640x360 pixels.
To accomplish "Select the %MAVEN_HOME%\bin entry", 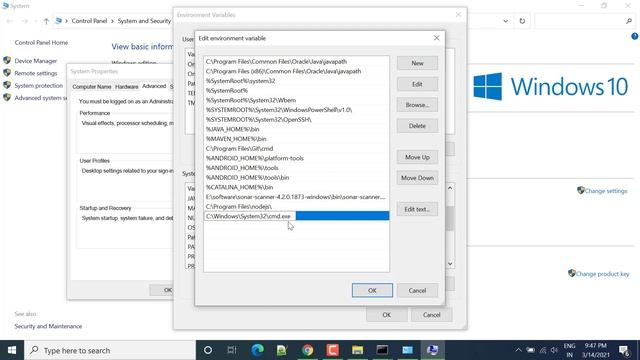I will click(x=296, y=139).
